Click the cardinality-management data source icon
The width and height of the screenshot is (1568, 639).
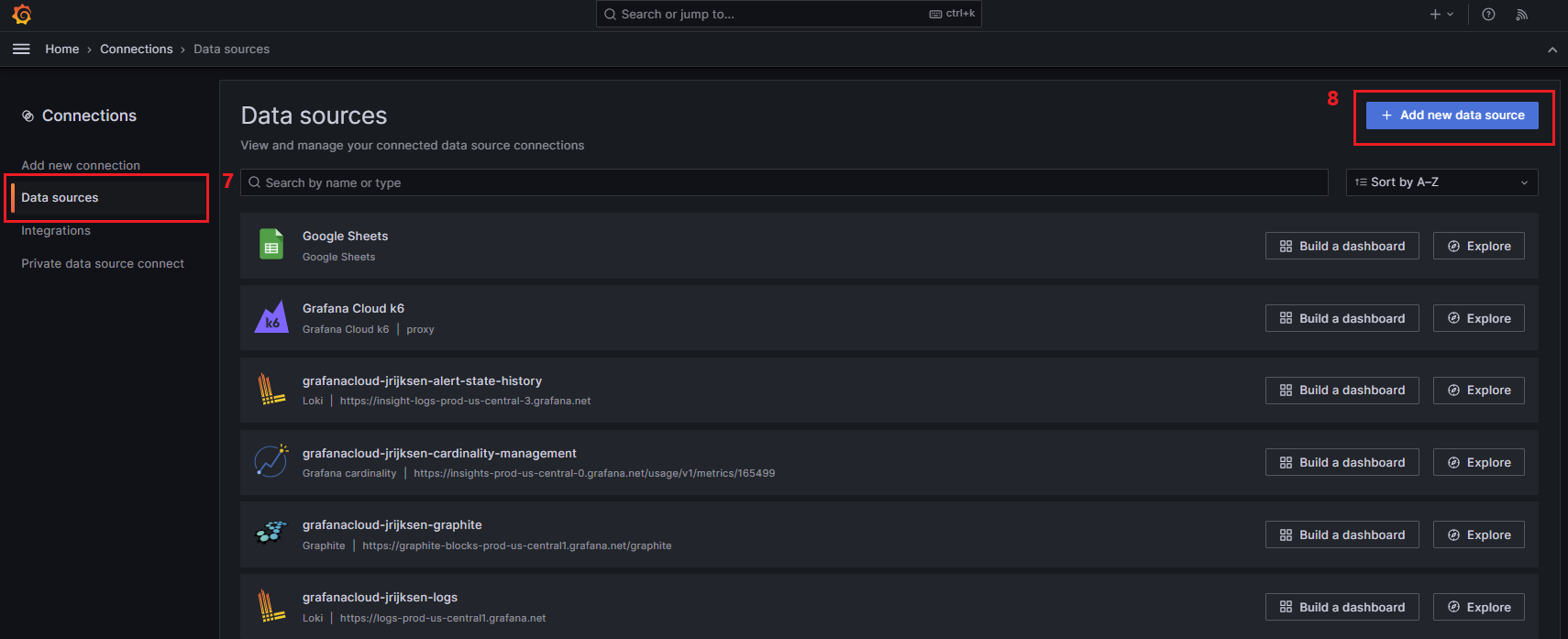[x=271, y=461]
